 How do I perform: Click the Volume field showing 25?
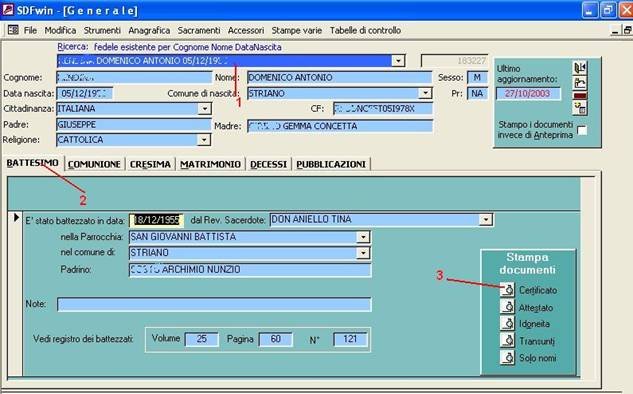click(201, 339)
